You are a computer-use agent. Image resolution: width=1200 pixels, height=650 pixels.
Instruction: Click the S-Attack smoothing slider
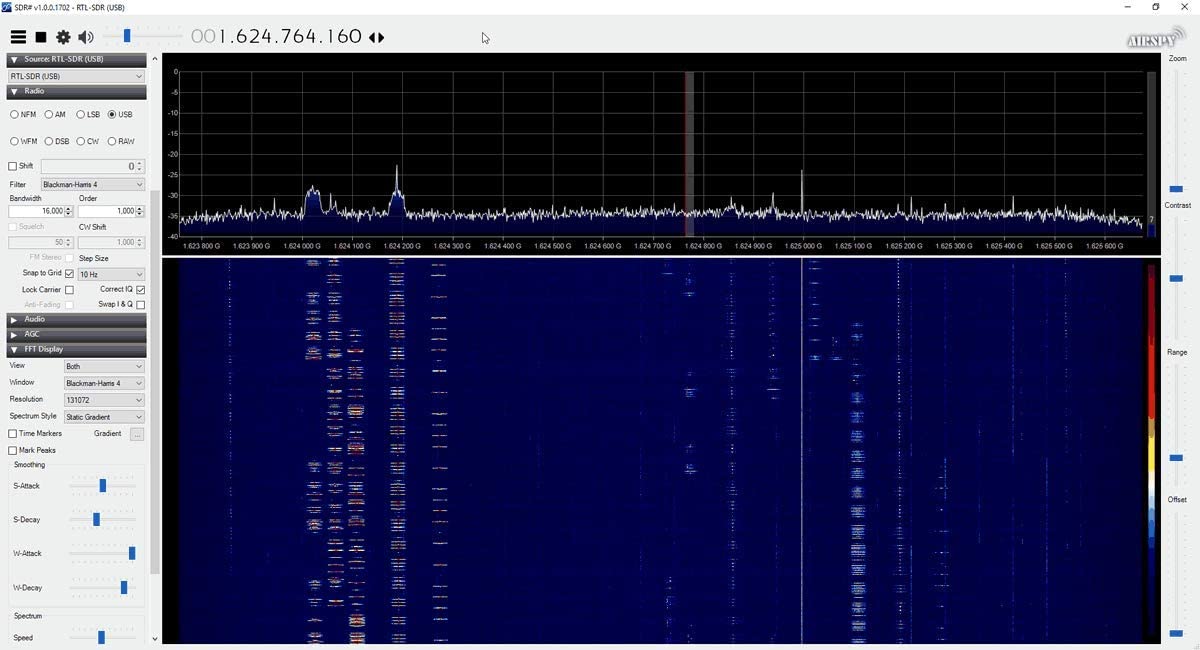(x=102, y=486)
